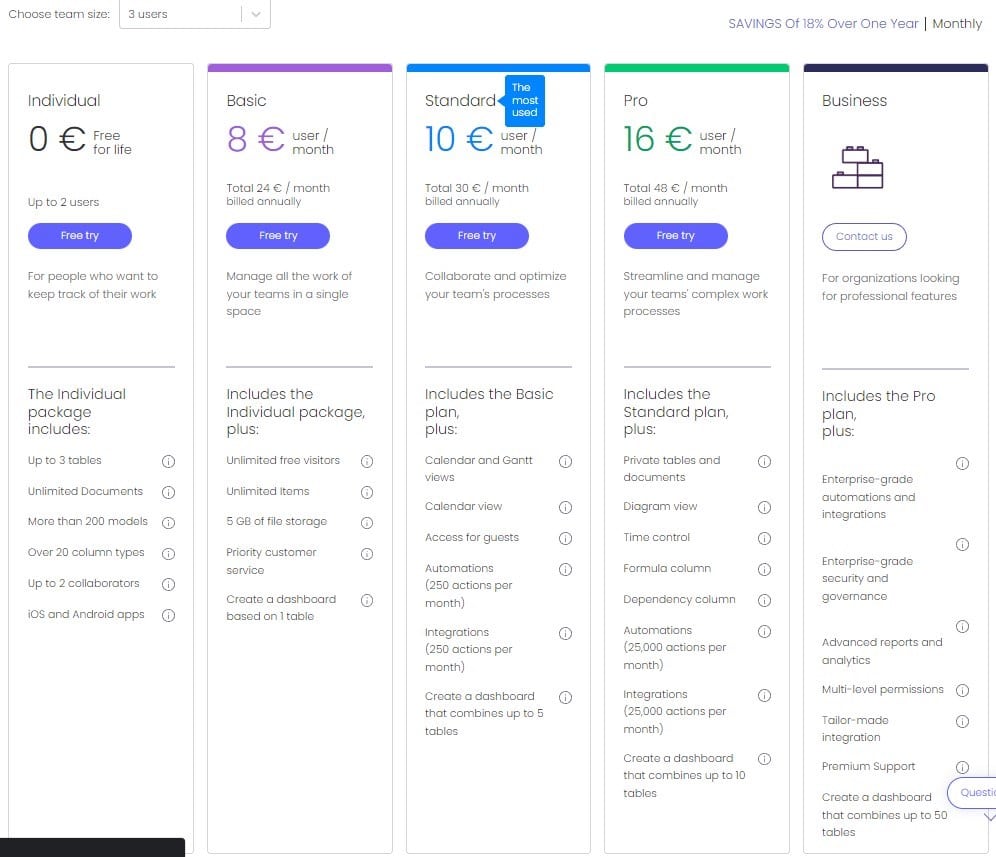Show info for Standard plan Integrations (250 actions)
The width and height of the screenshot is (996, 857).
pos(565,633)
